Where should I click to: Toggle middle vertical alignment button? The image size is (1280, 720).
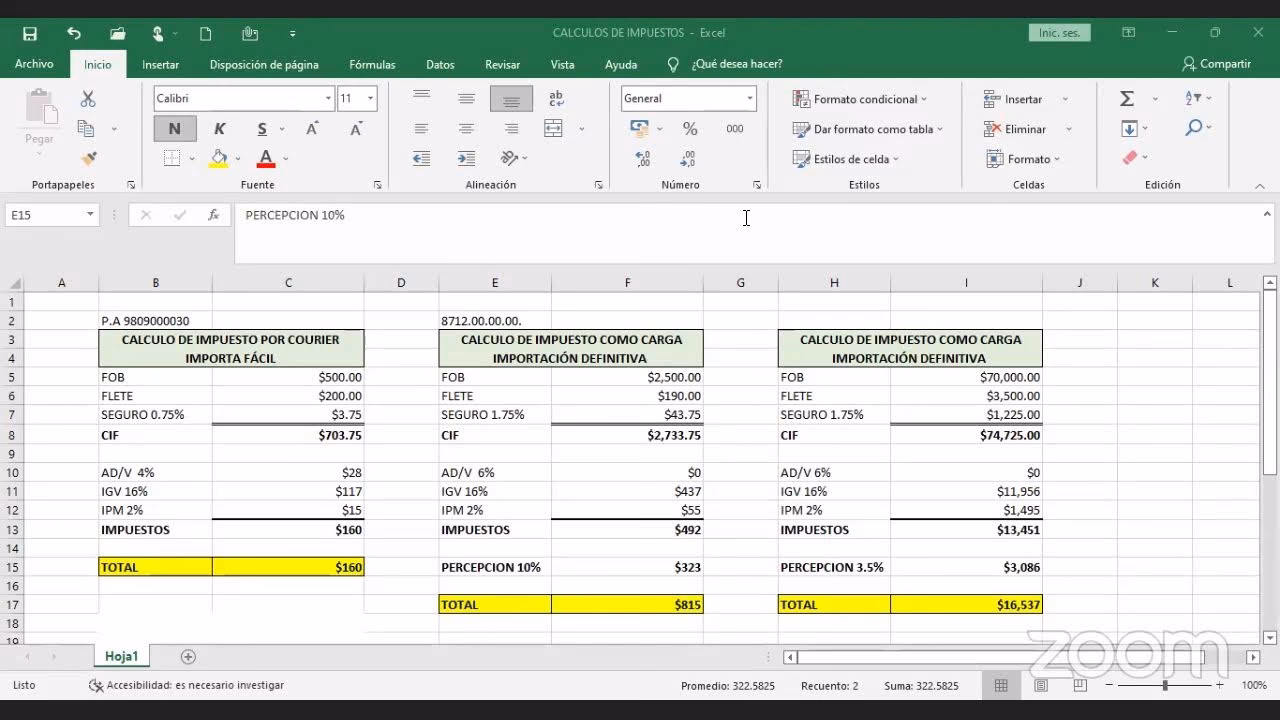pos(466,99)
